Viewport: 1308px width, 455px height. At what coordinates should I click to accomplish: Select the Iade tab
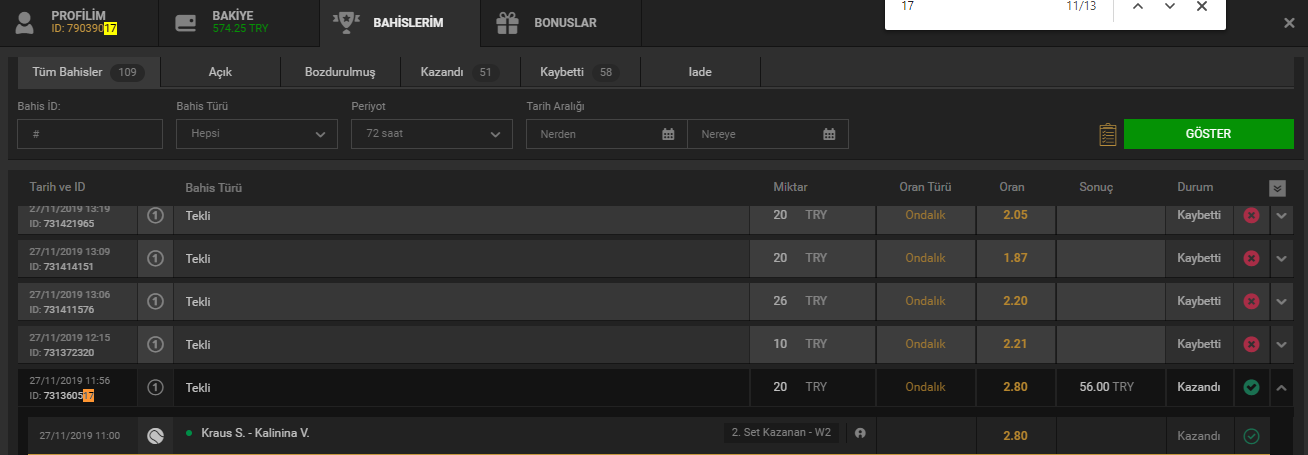point(700,72)
